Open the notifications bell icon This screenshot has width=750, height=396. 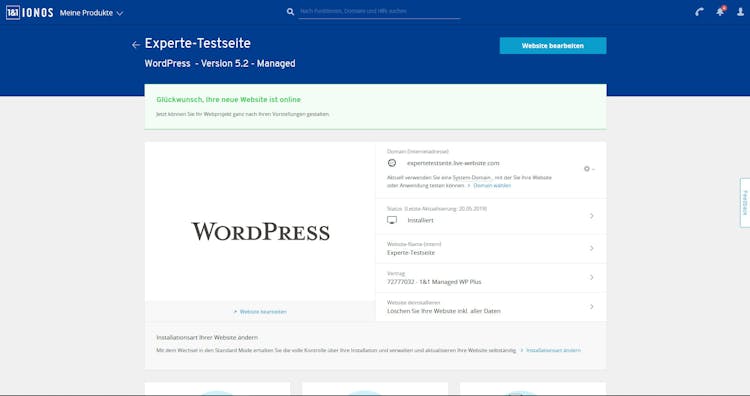pyautogui.click(x=720, y=11)
